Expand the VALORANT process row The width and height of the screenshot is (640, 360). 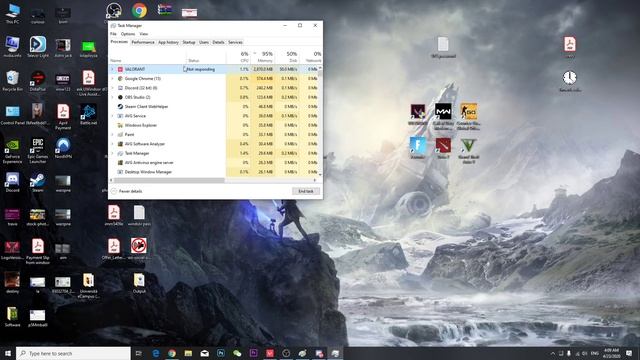click(x=113, y=69)
